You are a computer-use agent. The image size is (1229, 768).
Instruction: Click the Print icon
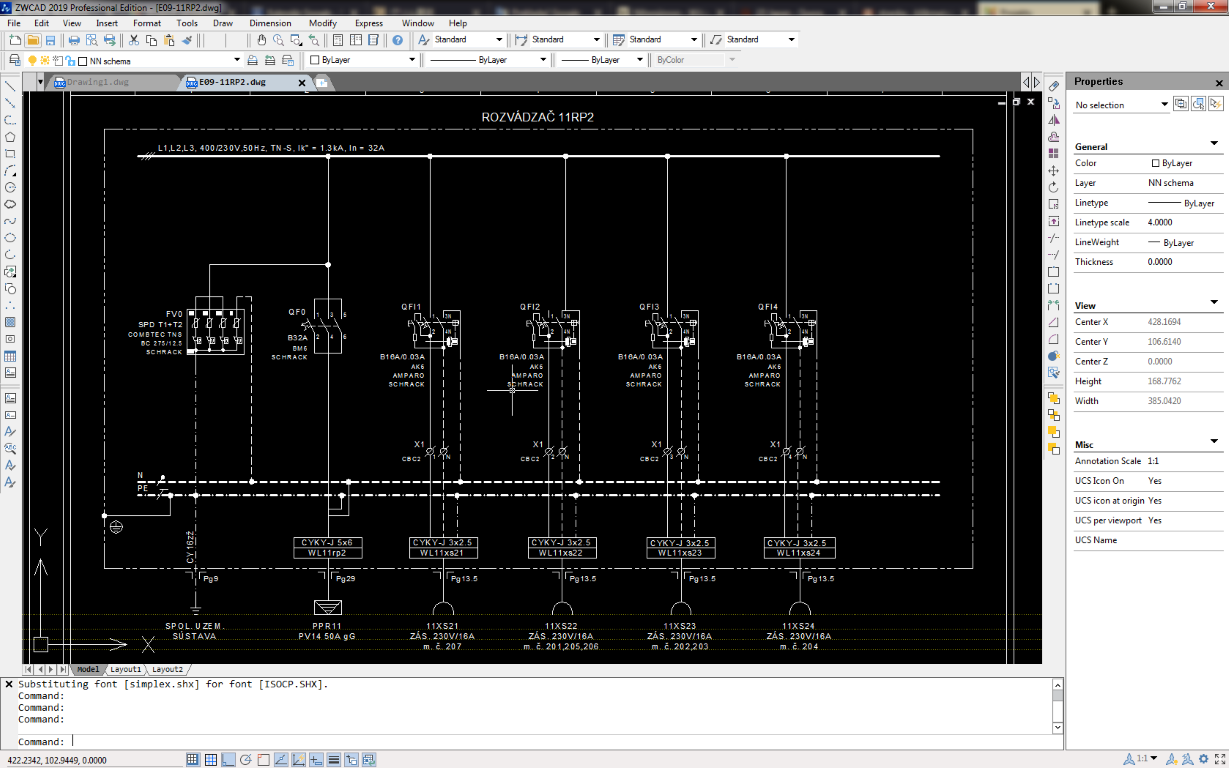(74, 40)
